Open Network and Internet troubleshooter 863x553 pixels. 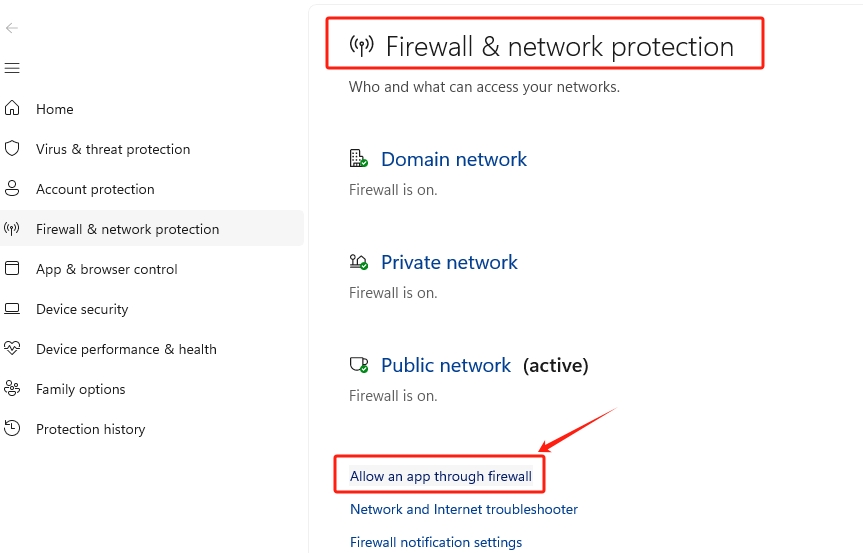coord(463,509)
